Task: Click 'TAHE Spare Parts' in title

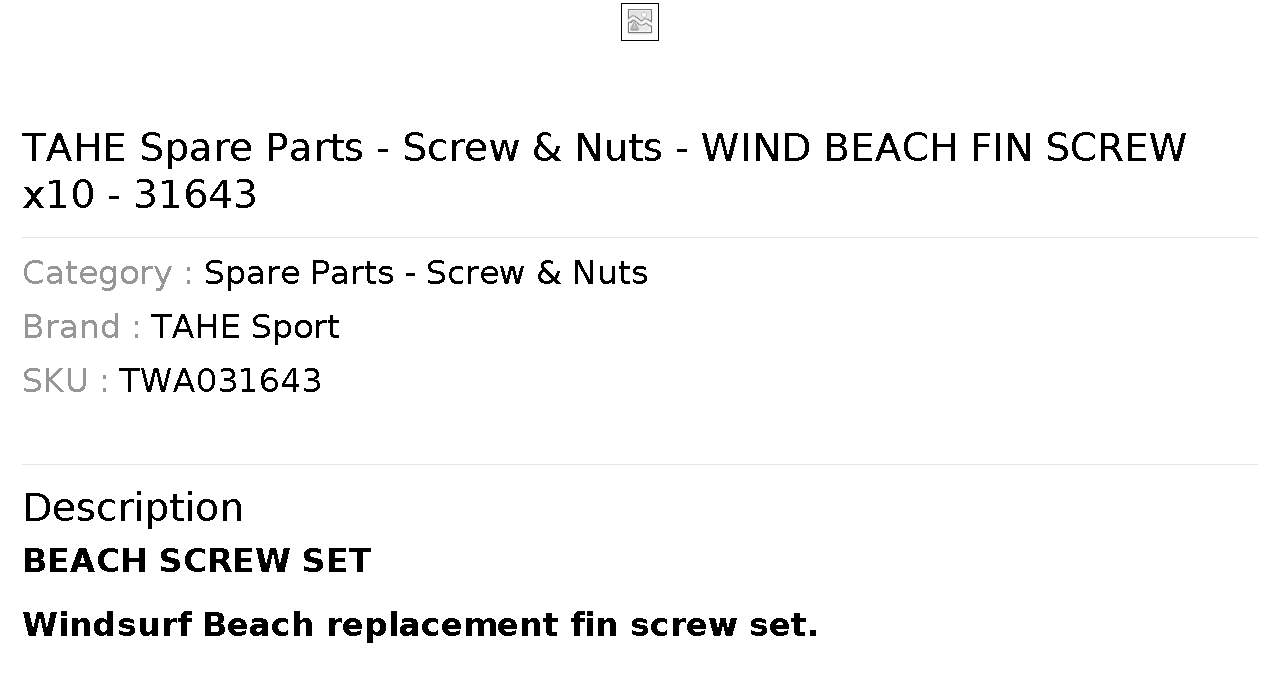Action: pyautogui.click(x=193, y=148)
